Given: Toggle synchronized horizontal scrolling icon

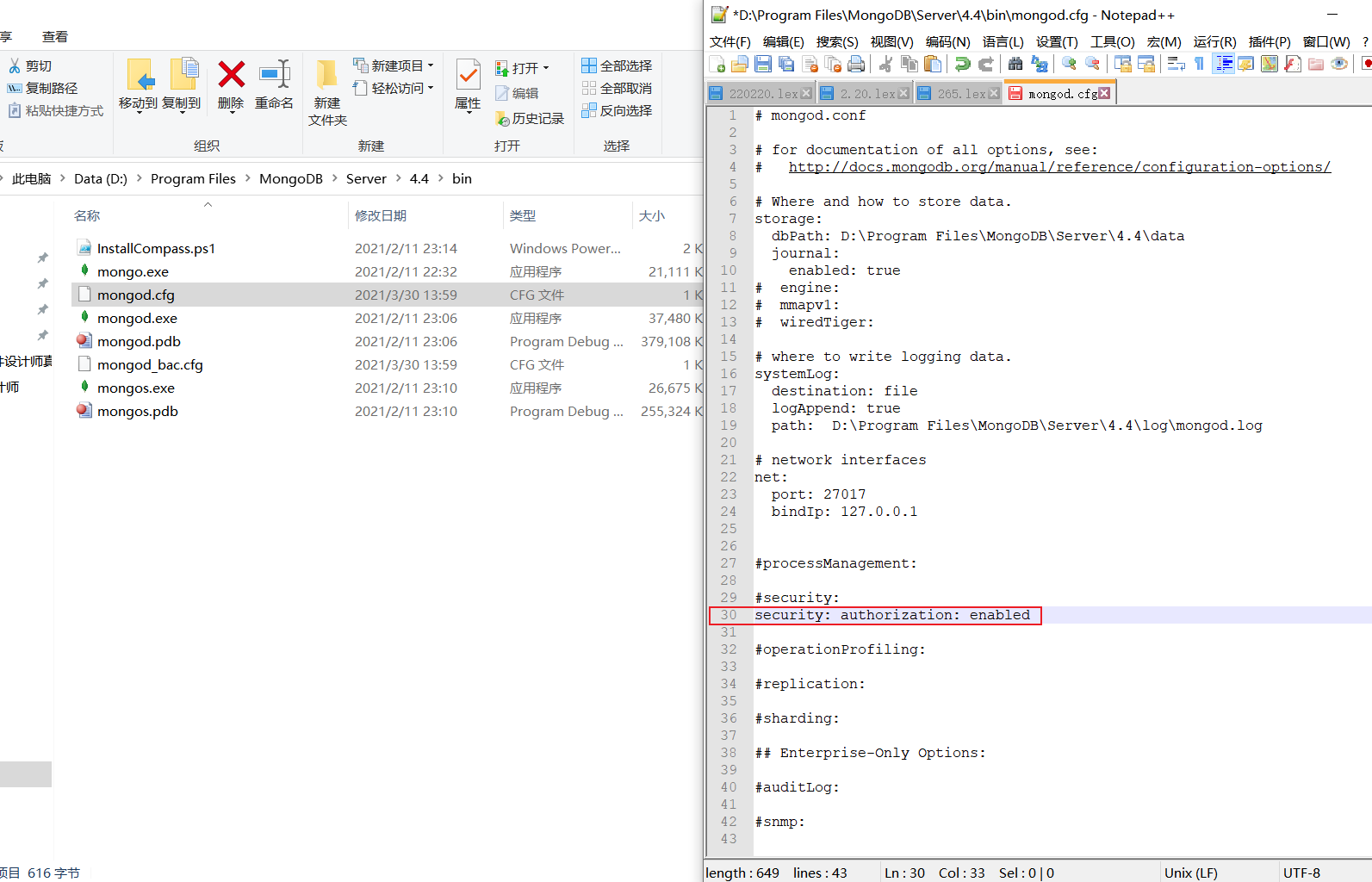Looking at the screenshot, I should click(x=1145, y=64).
